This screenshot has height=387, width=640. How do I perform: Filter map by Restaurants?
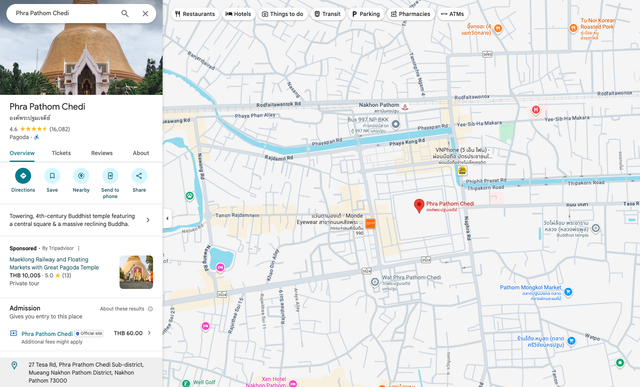pyautogui.click(x=195, y=14)
